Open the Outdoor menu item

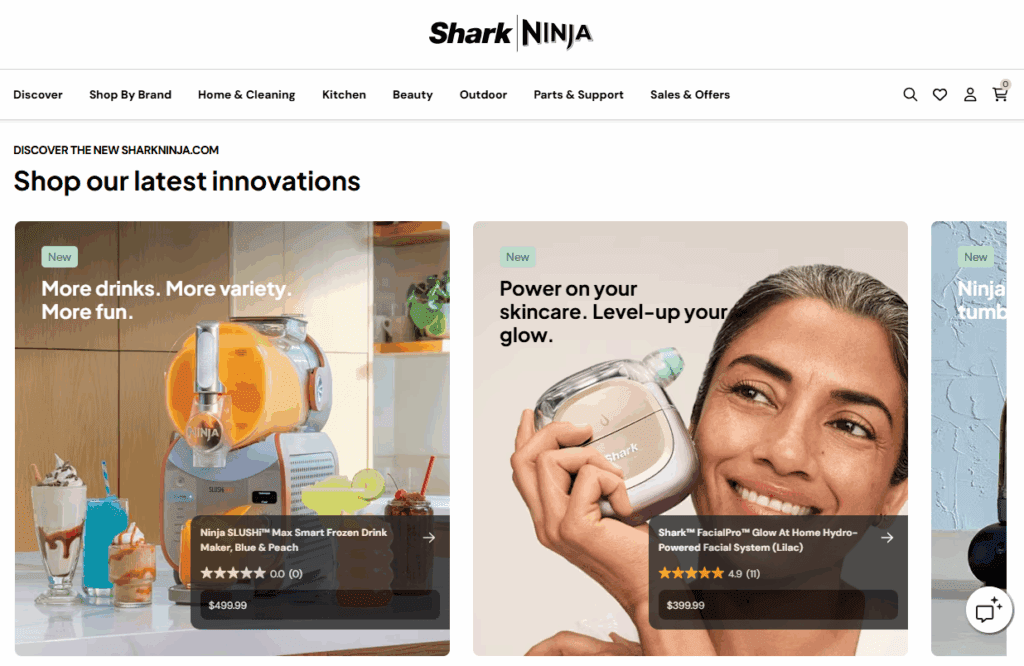[x=483, y=95]
